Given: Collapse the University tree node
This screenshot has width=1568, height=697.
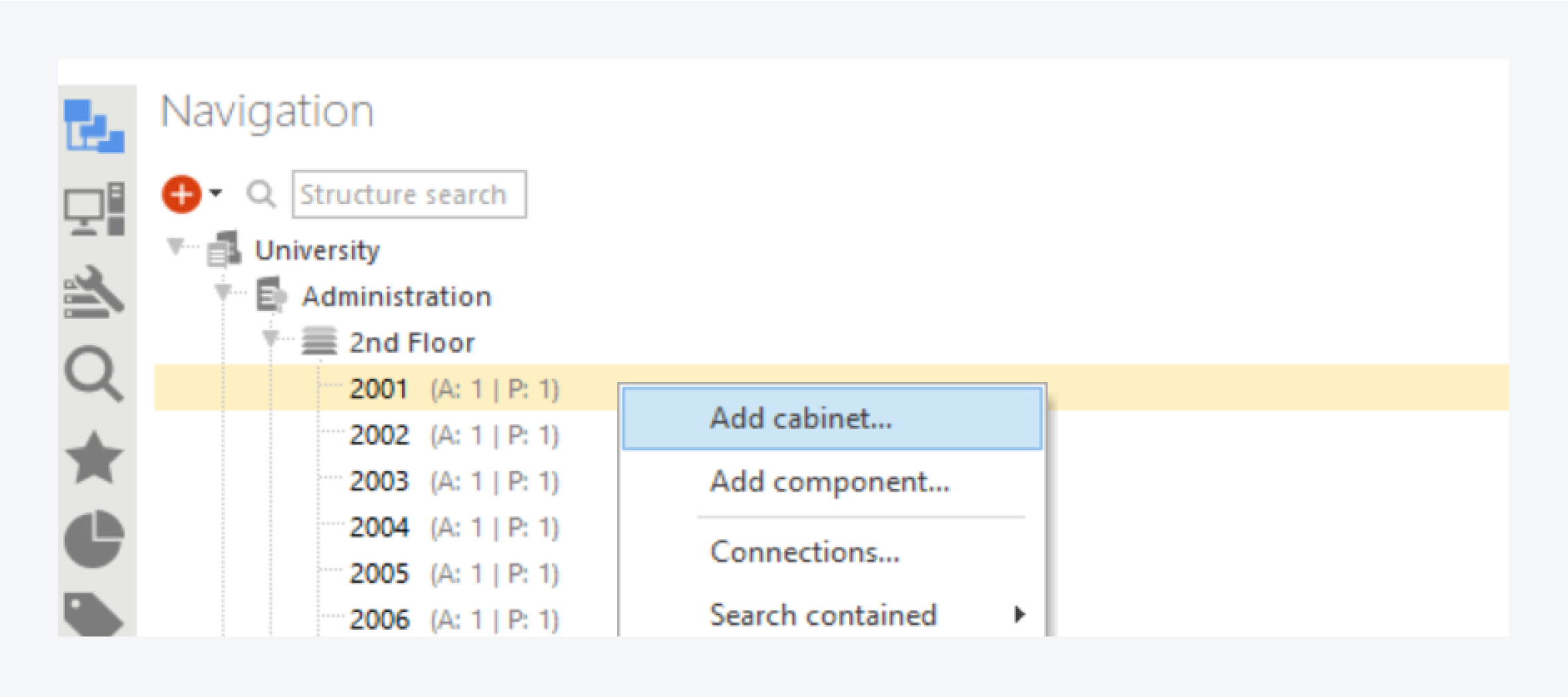Looking at the screenshot, I should 175,247.
